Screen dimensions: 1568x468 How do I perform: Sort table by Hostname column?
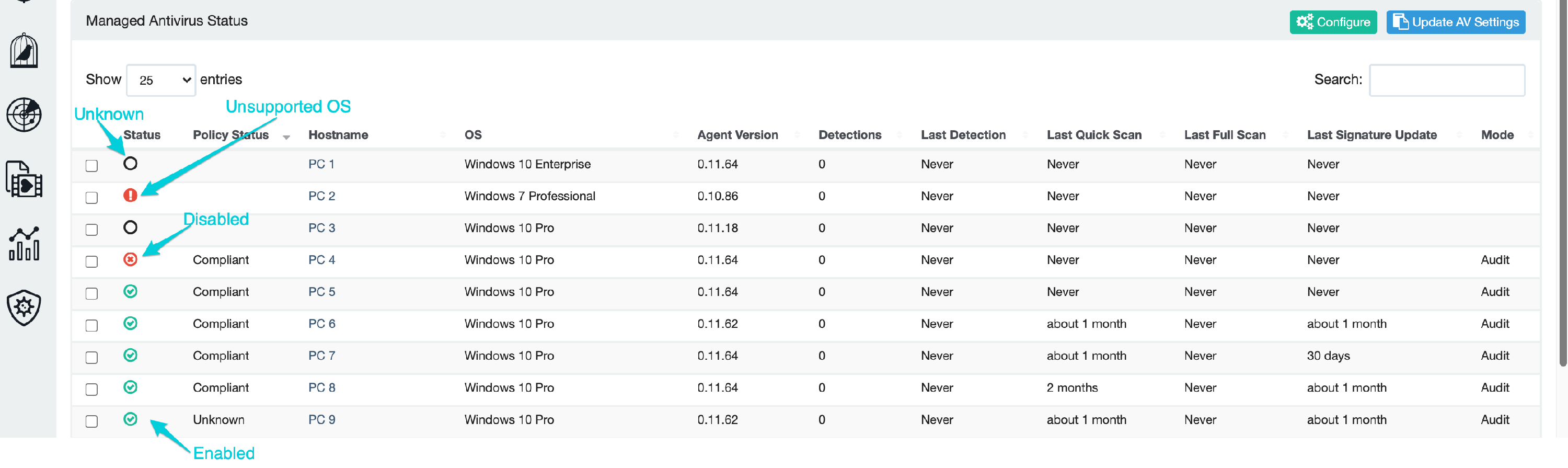click(x=338, y=135)
